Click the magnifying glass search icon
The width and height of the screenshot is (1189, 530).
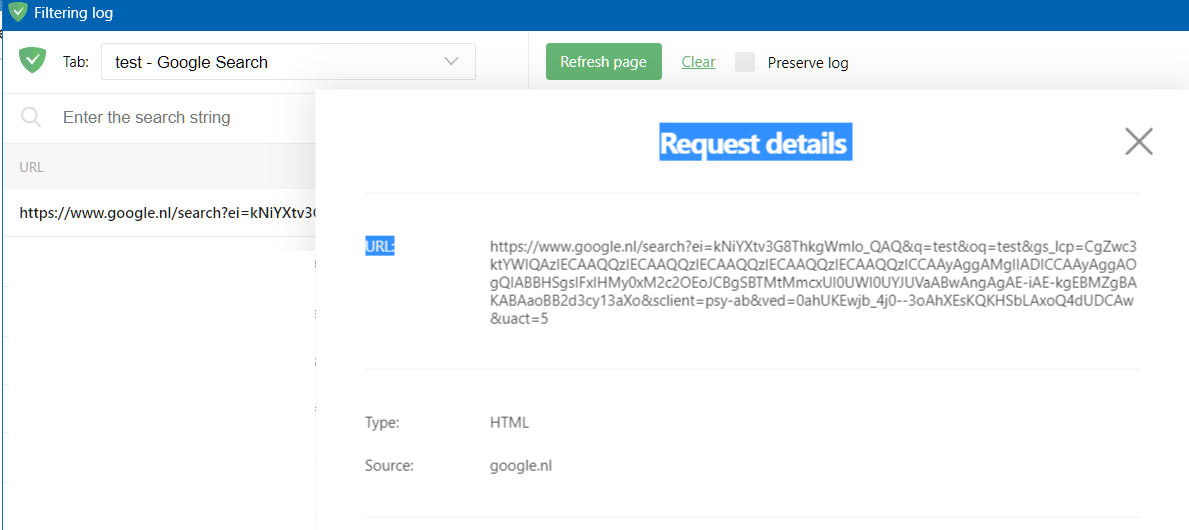(x=31, y=118)
